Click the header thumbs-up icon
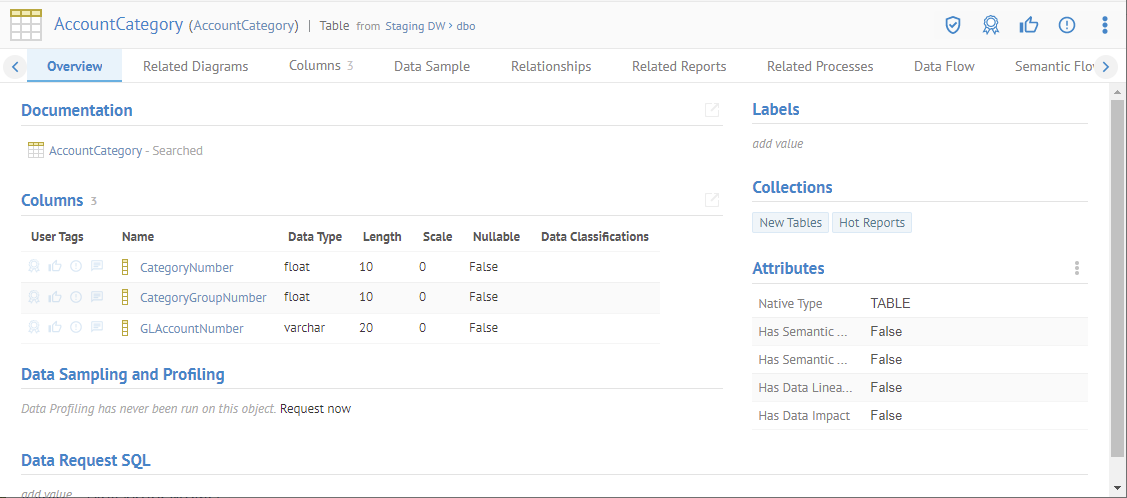Screen dimensions: 1127x498 point(1028,25)
